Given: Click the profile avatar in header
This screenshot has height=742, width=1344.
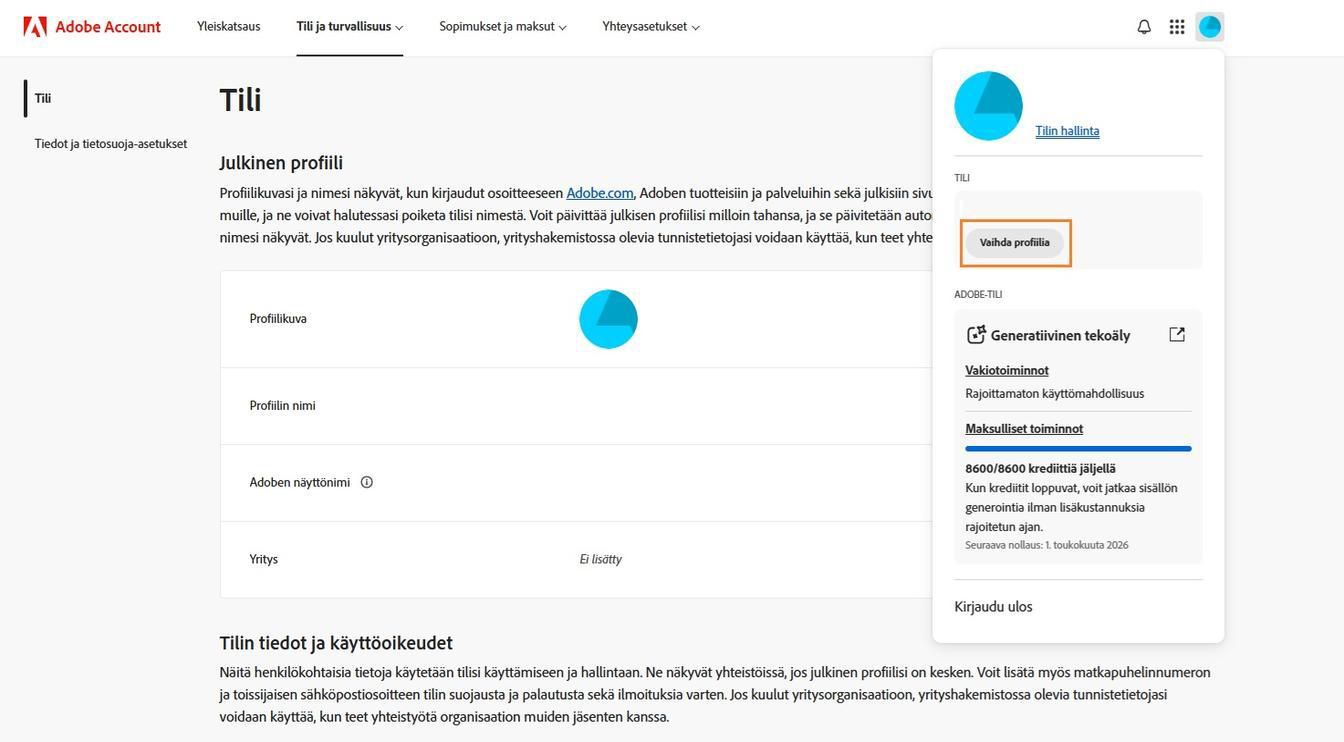Looking at the screenshot, I should click(x=1210, y=27).
